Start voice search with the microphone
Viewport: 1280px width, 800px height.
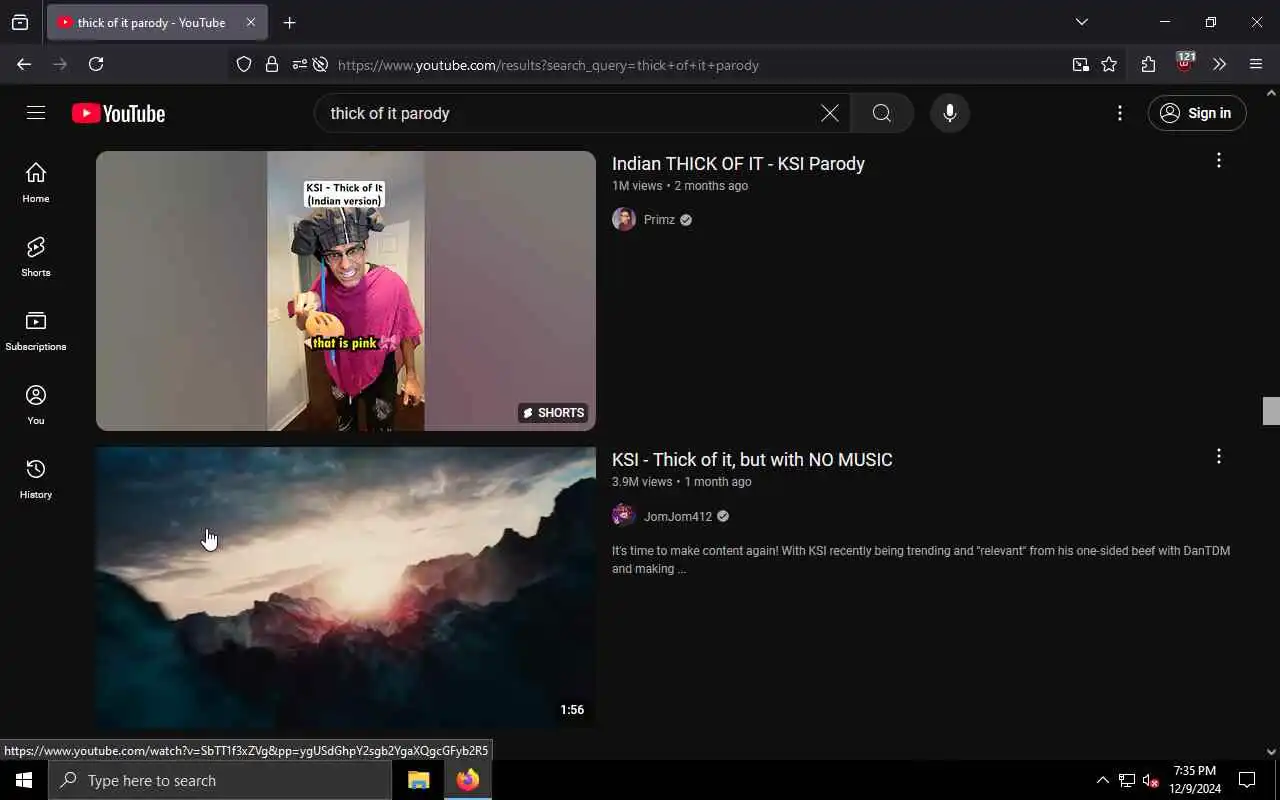click(x=950, y=113)
